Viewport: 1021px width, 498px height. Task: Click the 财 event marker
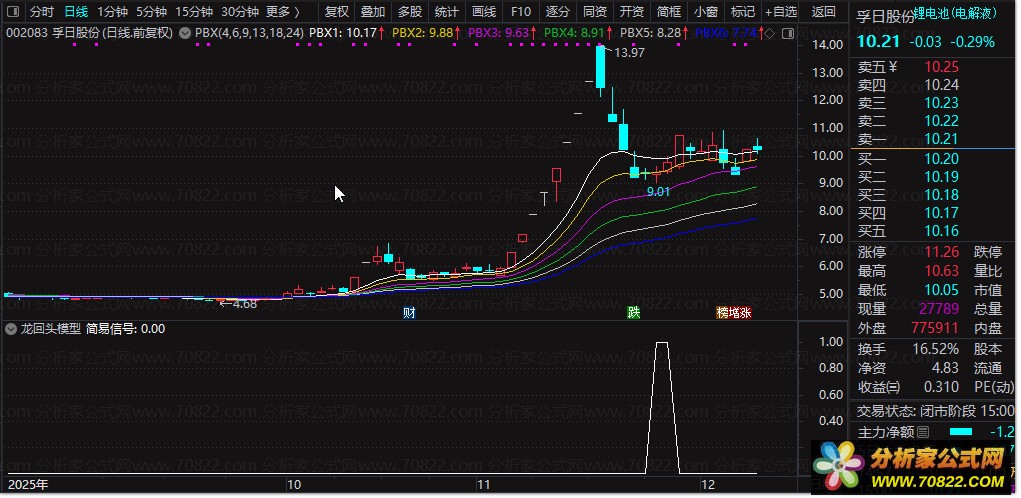point(409,313)
